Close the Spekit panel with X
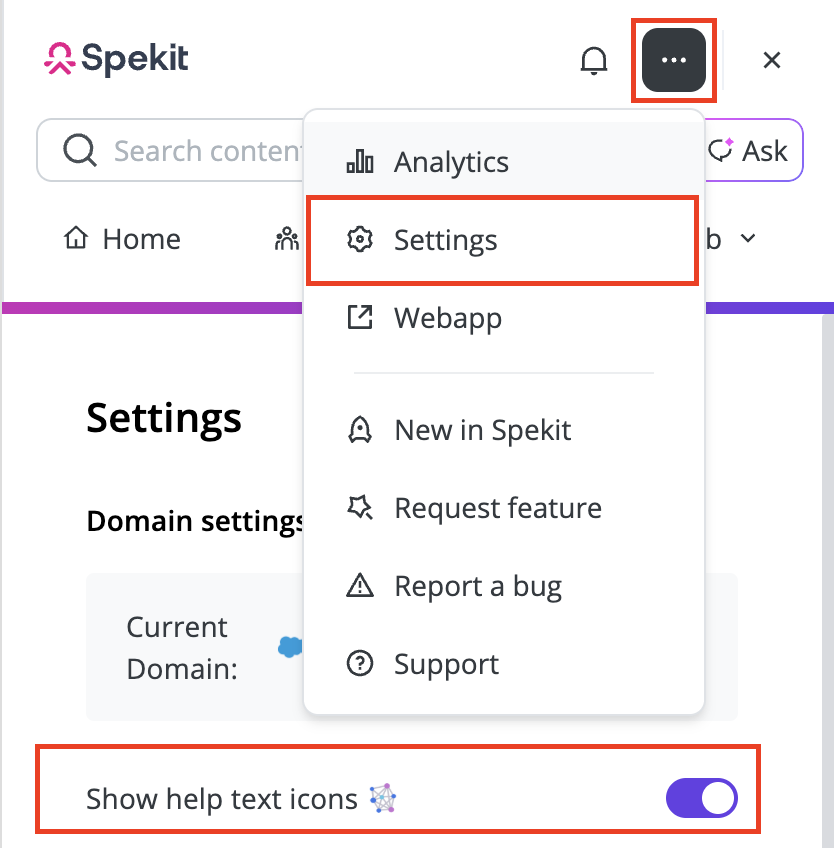The image size is (834, 848). pos(772,60)
